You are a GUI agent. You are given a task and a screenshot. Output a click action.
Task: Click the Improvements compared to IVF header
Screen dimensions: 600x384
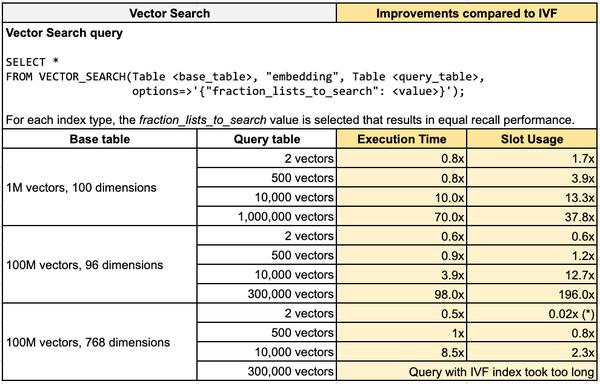pyautogui.click(x=466, y=13)
